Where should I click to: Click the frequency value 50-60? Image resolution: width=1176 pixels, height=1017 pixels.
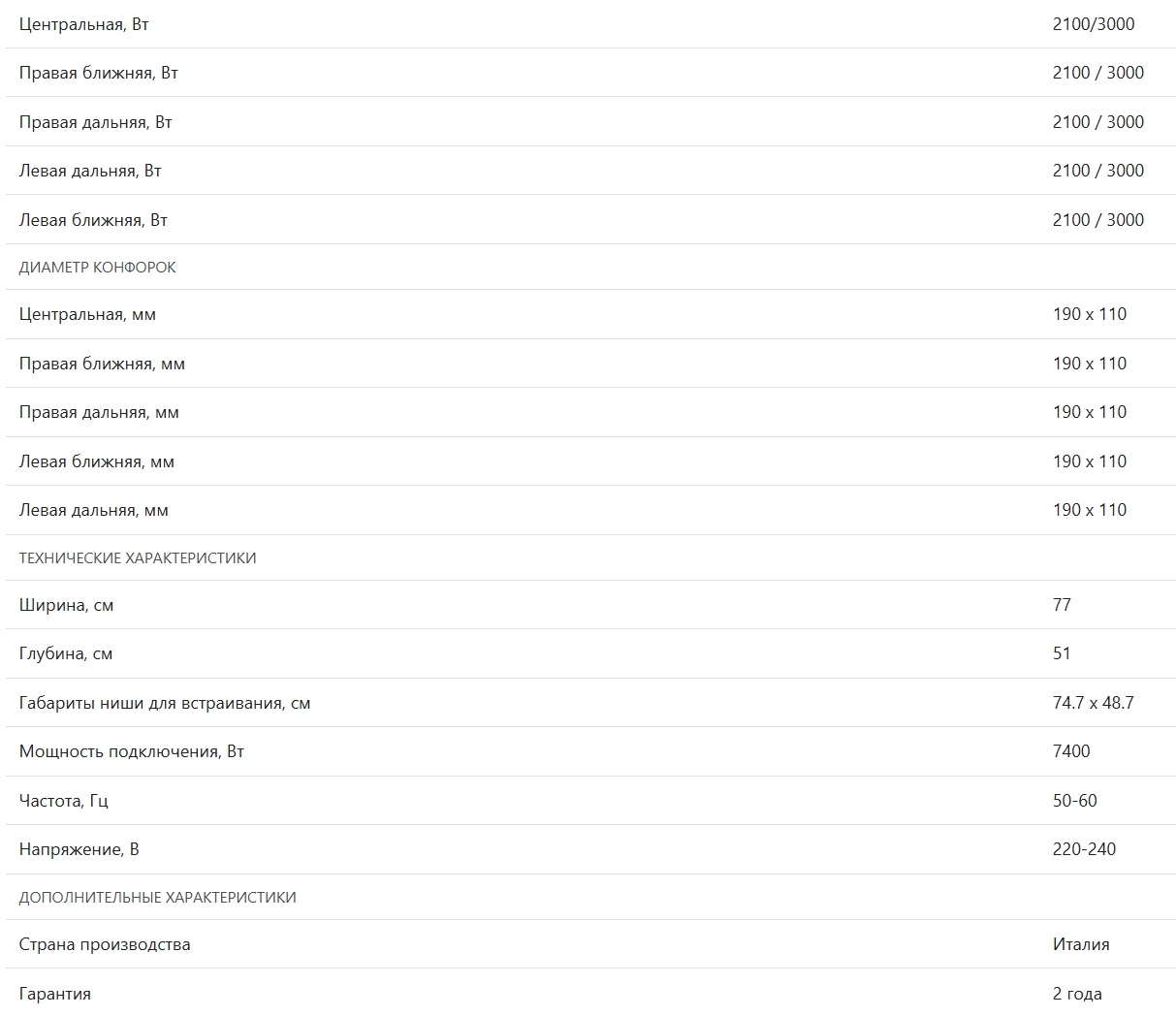(x=1074, y=801)
